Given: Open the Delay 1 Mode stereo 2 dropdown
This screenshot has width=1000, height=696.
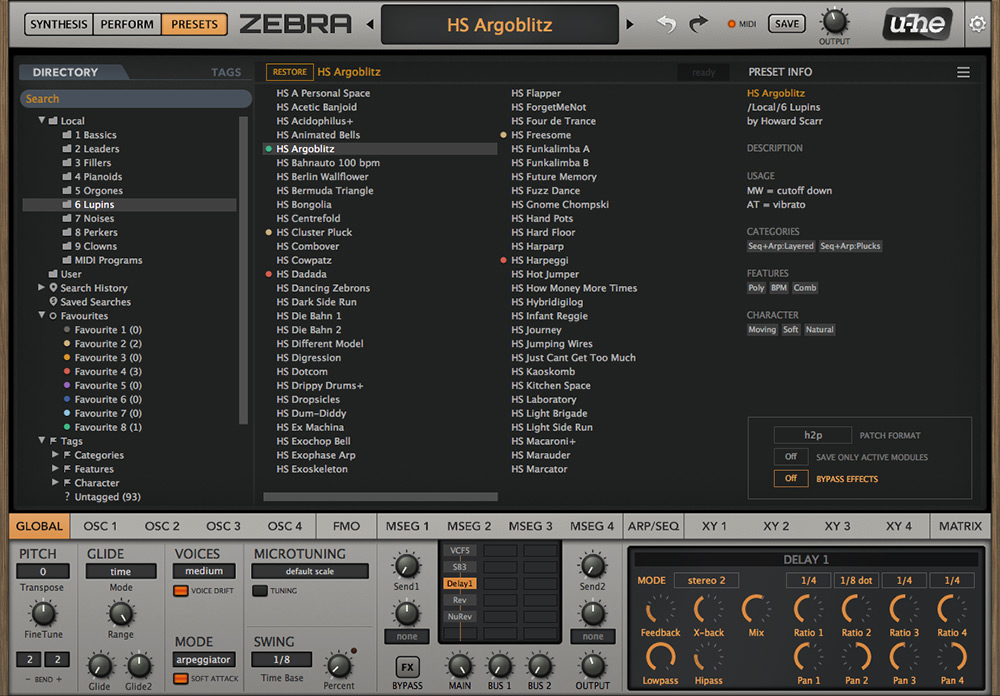Looking at the screenshot, I should point(706,581).
